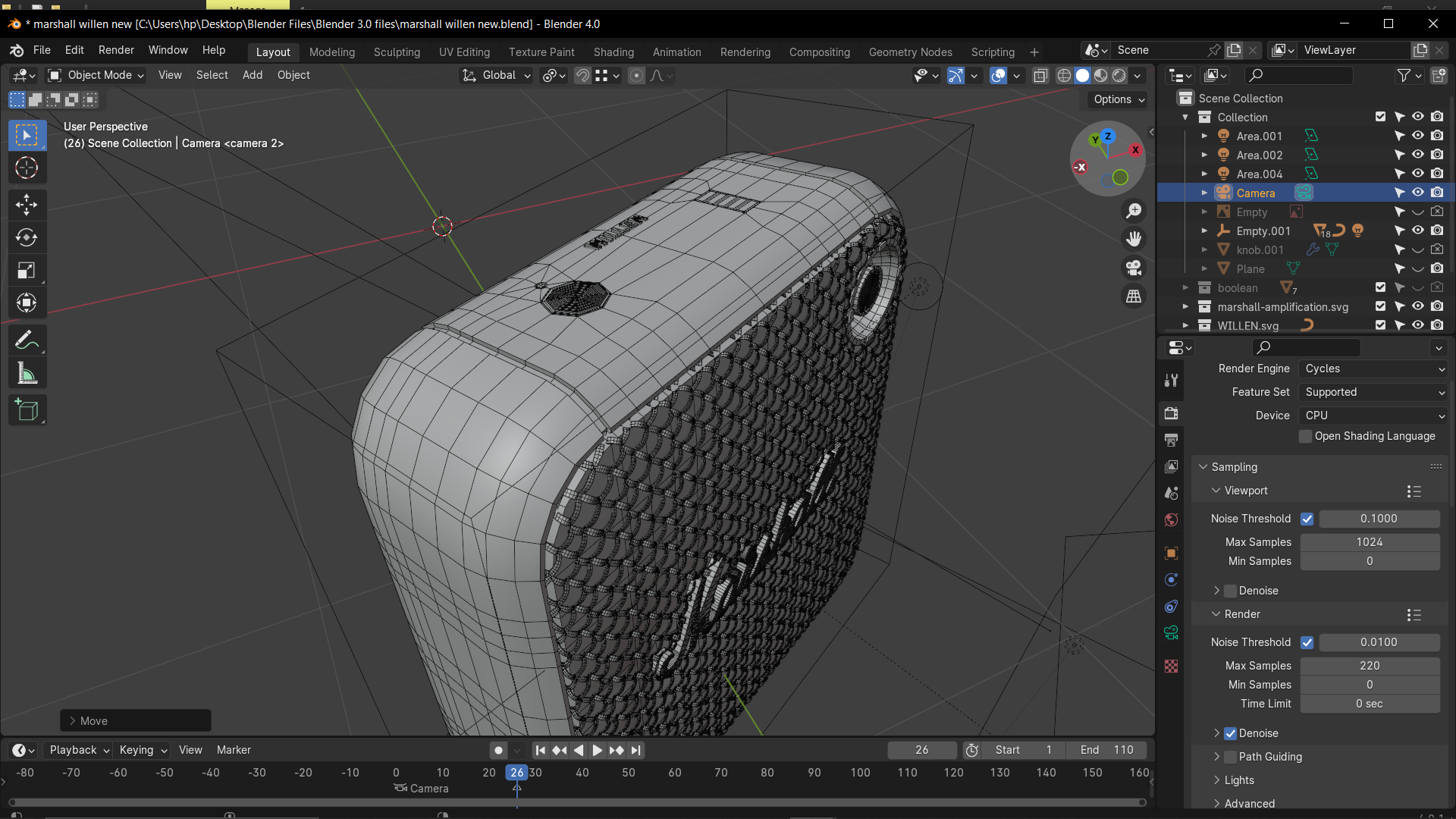Adjust render Max Samples 220 field
This screenshot has height=819, width=1456.
tap(1370, 666)
